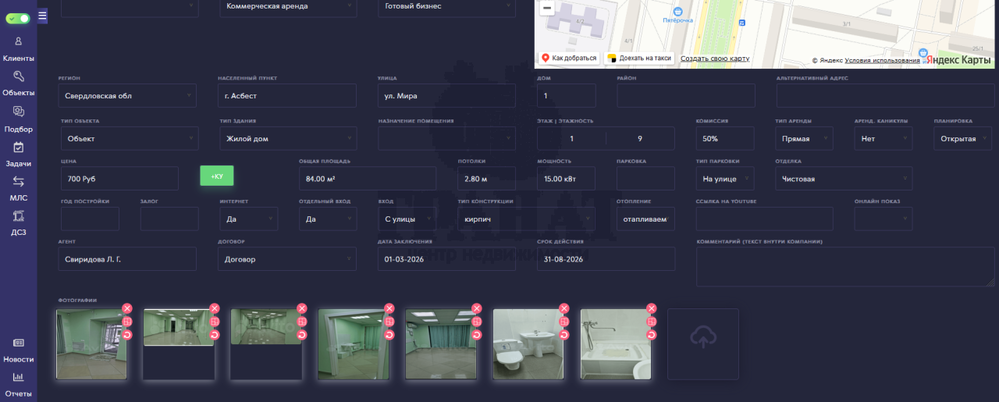Click the green +КУ button
This screenshot has height=402, width=999.
coord(217,176)
